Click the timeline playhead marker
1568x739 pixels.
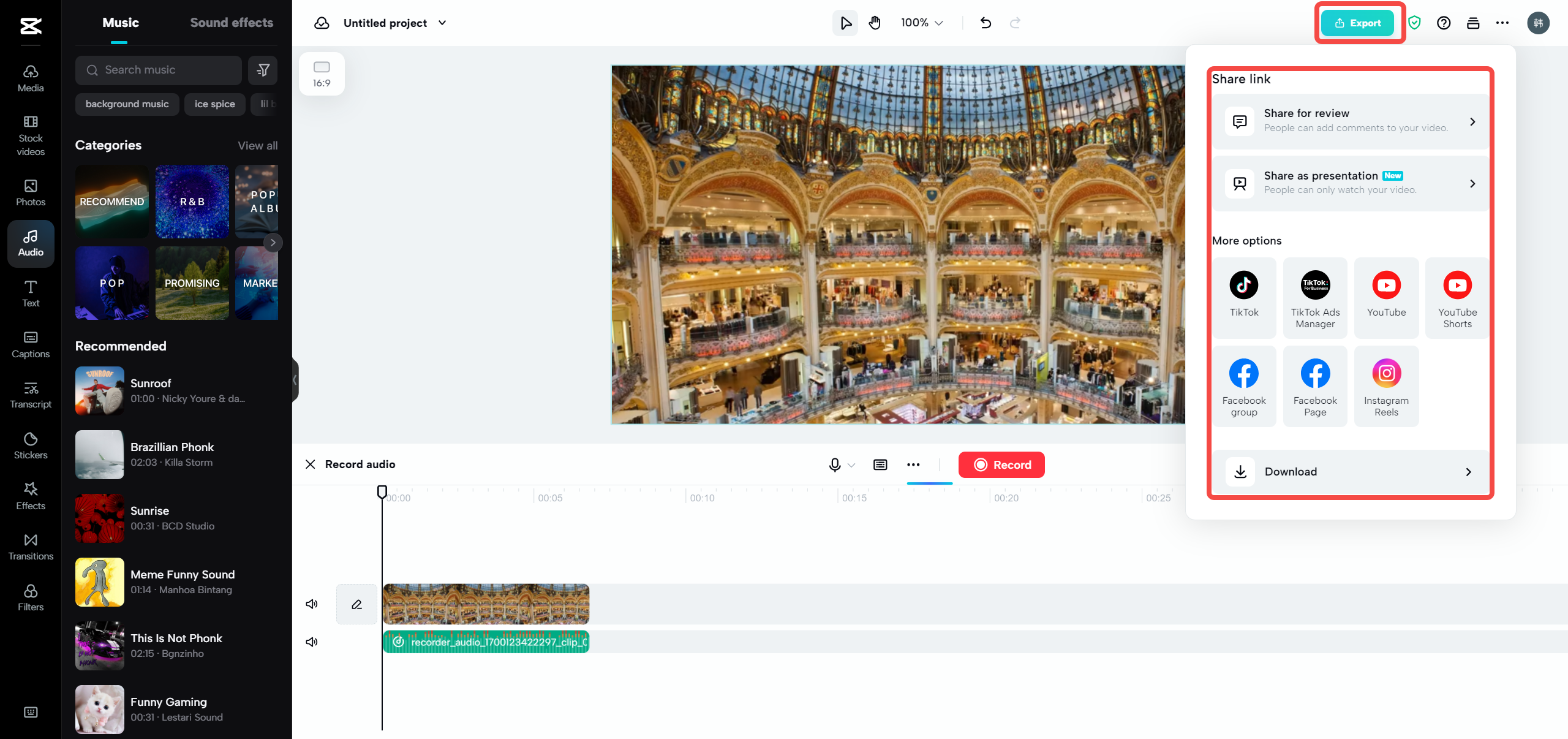tap(382, 491)
